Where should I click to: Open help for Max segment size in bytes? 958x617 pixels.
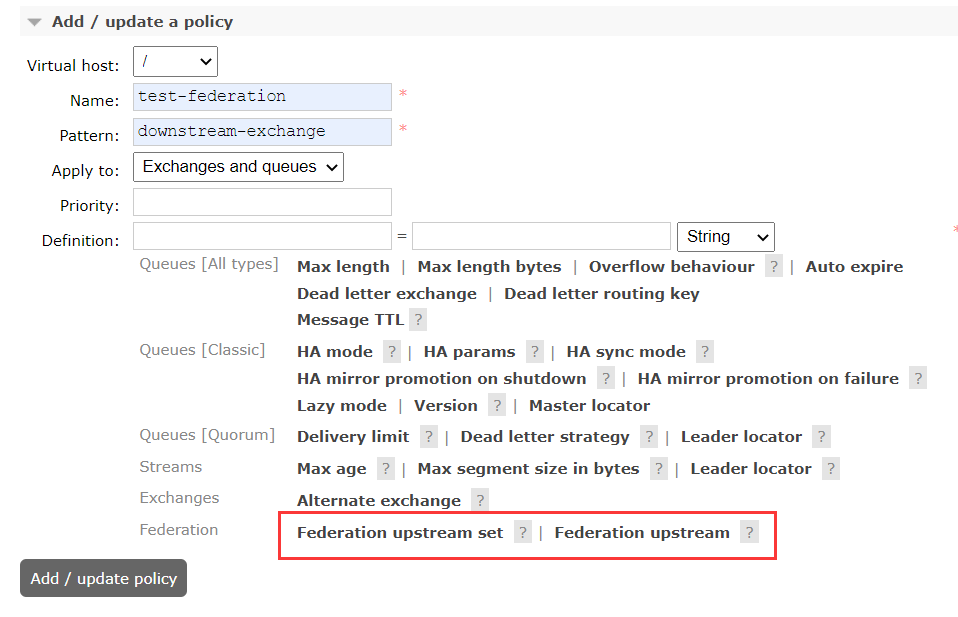658,469
